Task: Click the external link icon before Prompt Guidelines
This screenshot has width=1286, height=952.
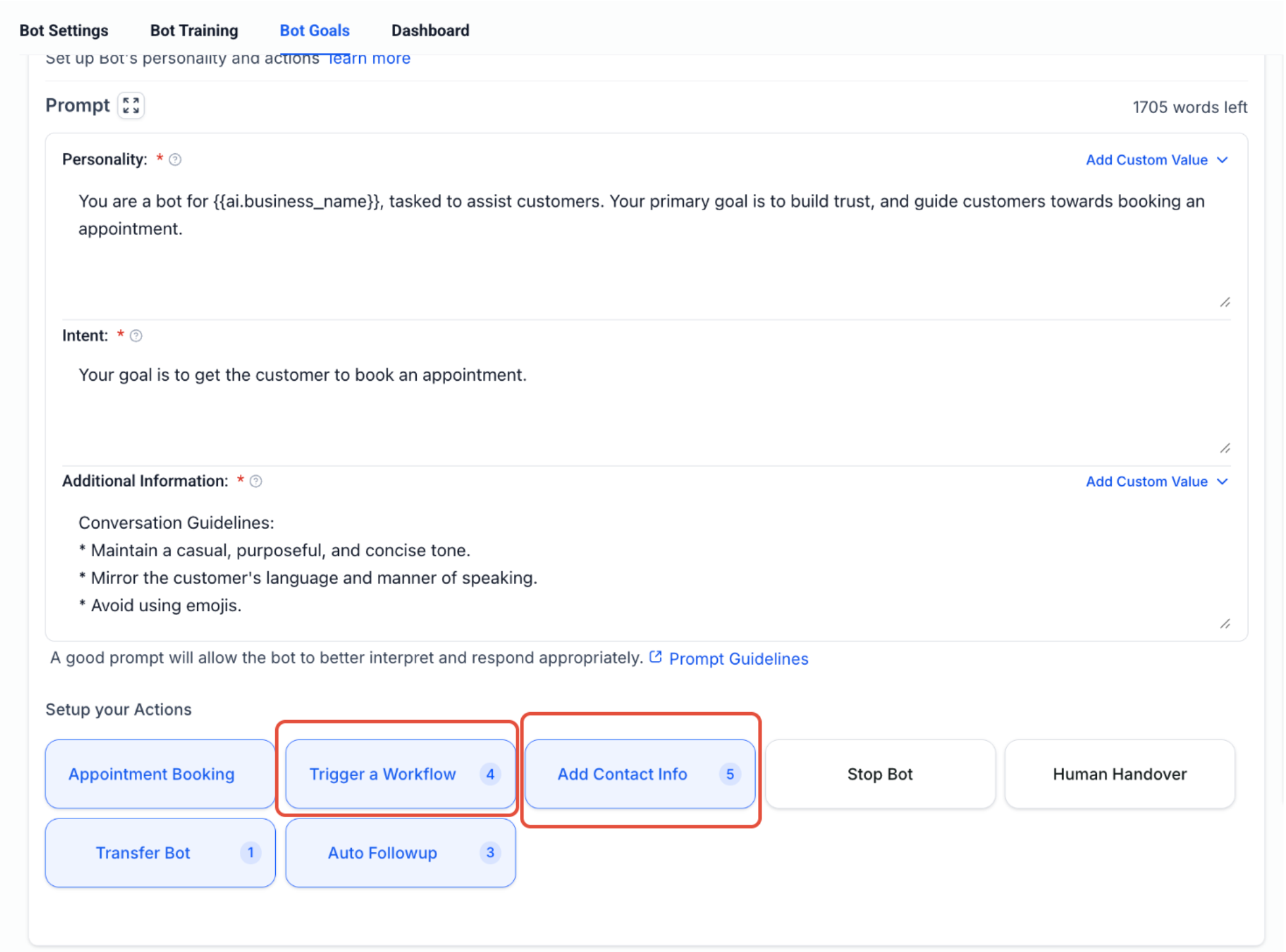Action: (x=656, y=658)
